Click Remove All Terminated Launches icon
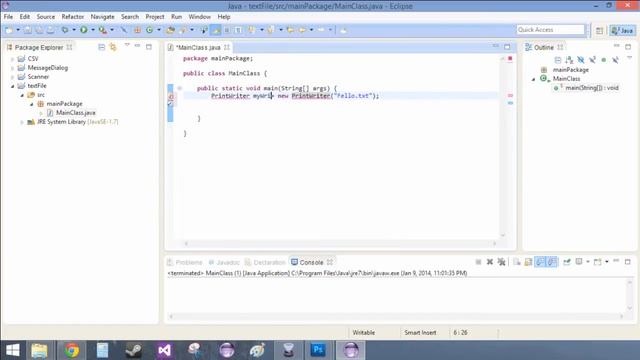Image resolution: width=640 pixels, height=360 pixels. (x=501, y=262)
